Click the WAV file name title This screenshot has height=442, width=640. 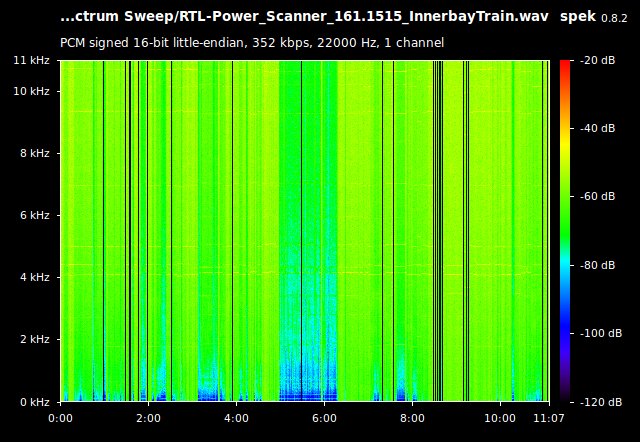[x=303, y=17]
